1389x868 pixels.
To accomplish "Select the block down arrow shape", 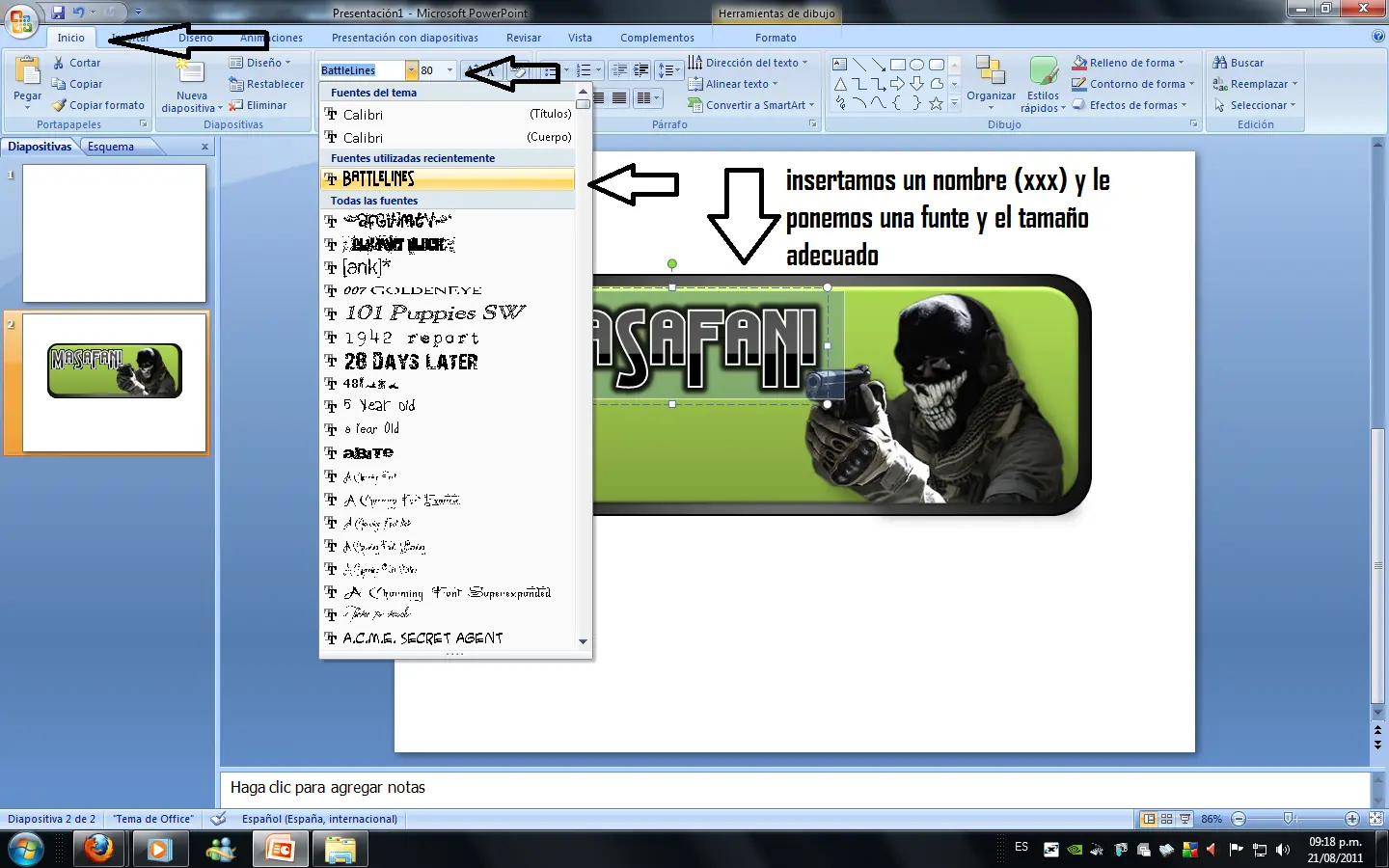I will (916, 84).
